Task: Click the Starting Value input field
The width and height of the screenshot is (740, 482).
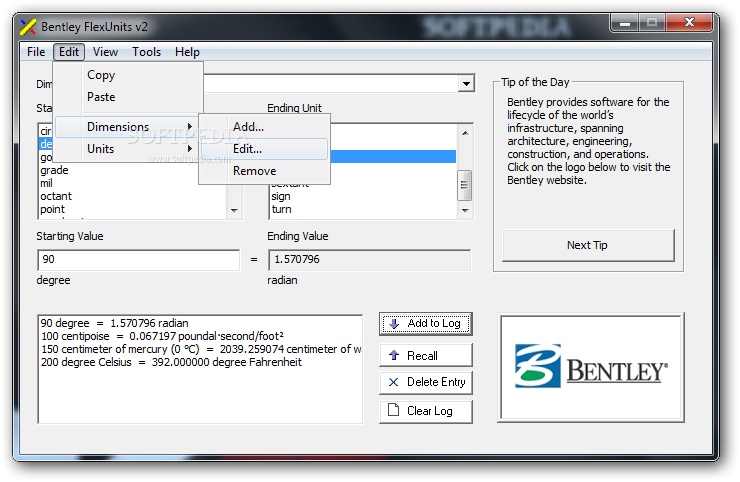Action: click(138, 260)
